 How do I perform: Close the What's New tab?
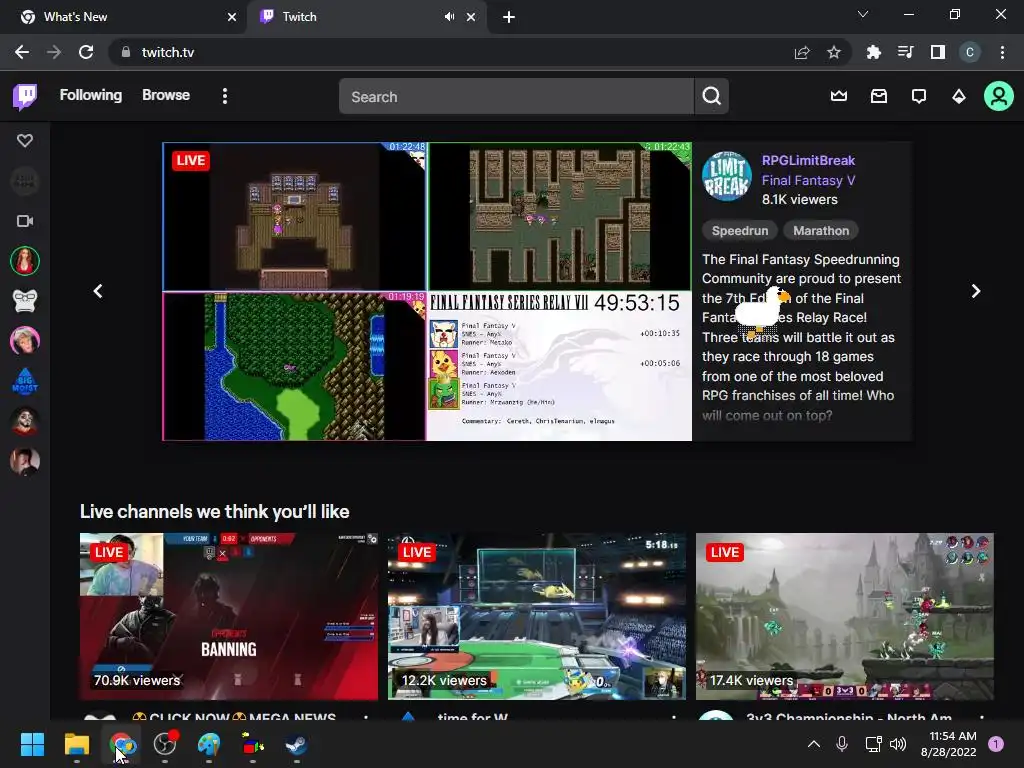231,17
